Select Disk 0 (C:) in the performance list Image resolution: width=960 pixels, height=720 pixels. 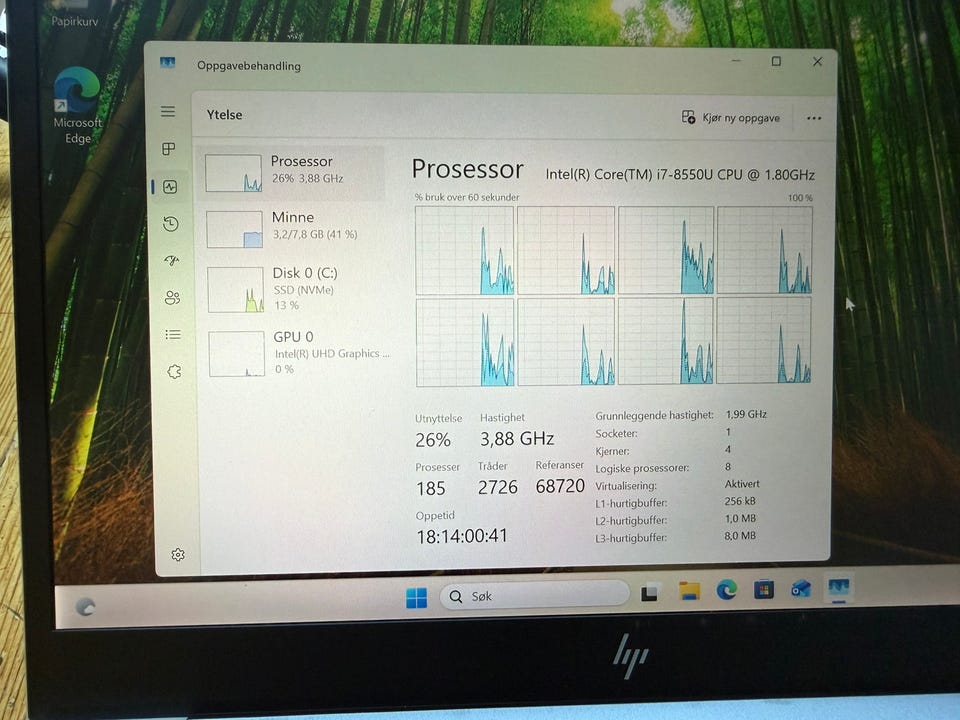[x=294, y=288]
